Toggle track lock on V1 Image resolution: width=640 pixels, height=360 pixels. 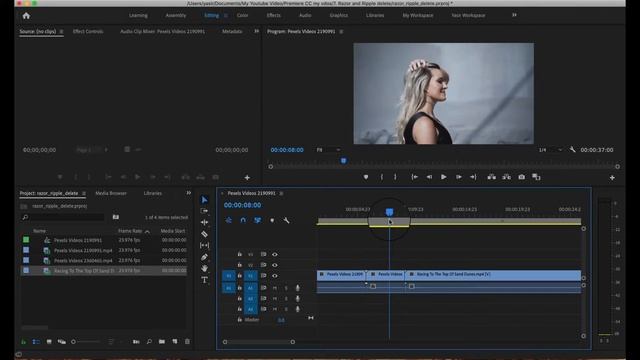(240, 276)
